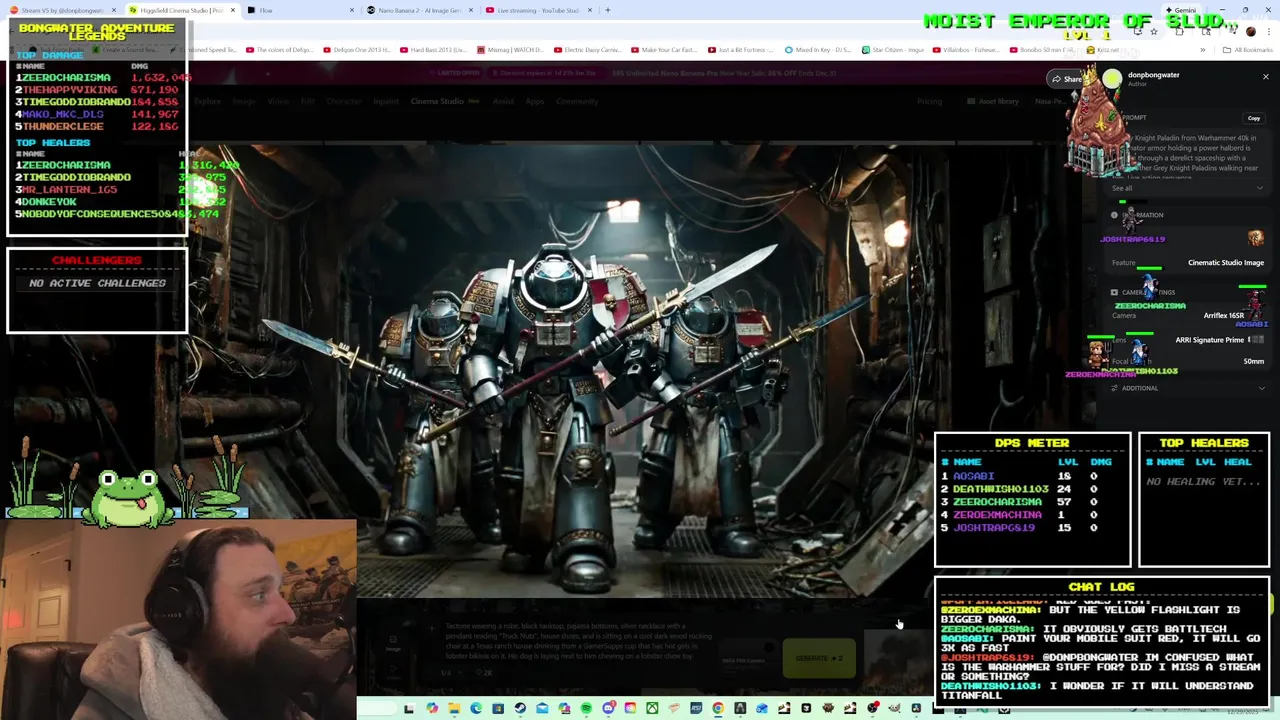The height and width of the screenshot is (720, 1280).
Task: Click the Share button in details panel
Action: click(1066, 79)
